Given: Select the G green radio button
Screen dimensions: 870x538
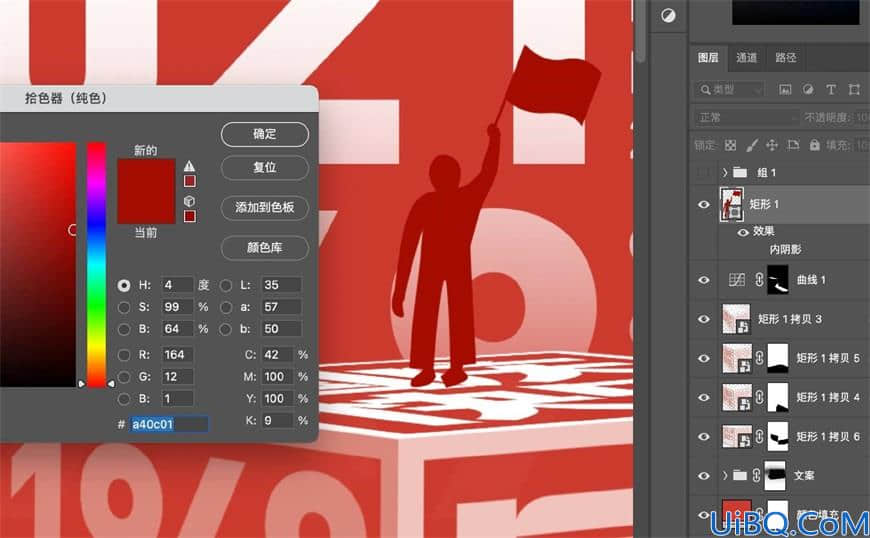Looking at the screenshot, I should click(124, 377).
